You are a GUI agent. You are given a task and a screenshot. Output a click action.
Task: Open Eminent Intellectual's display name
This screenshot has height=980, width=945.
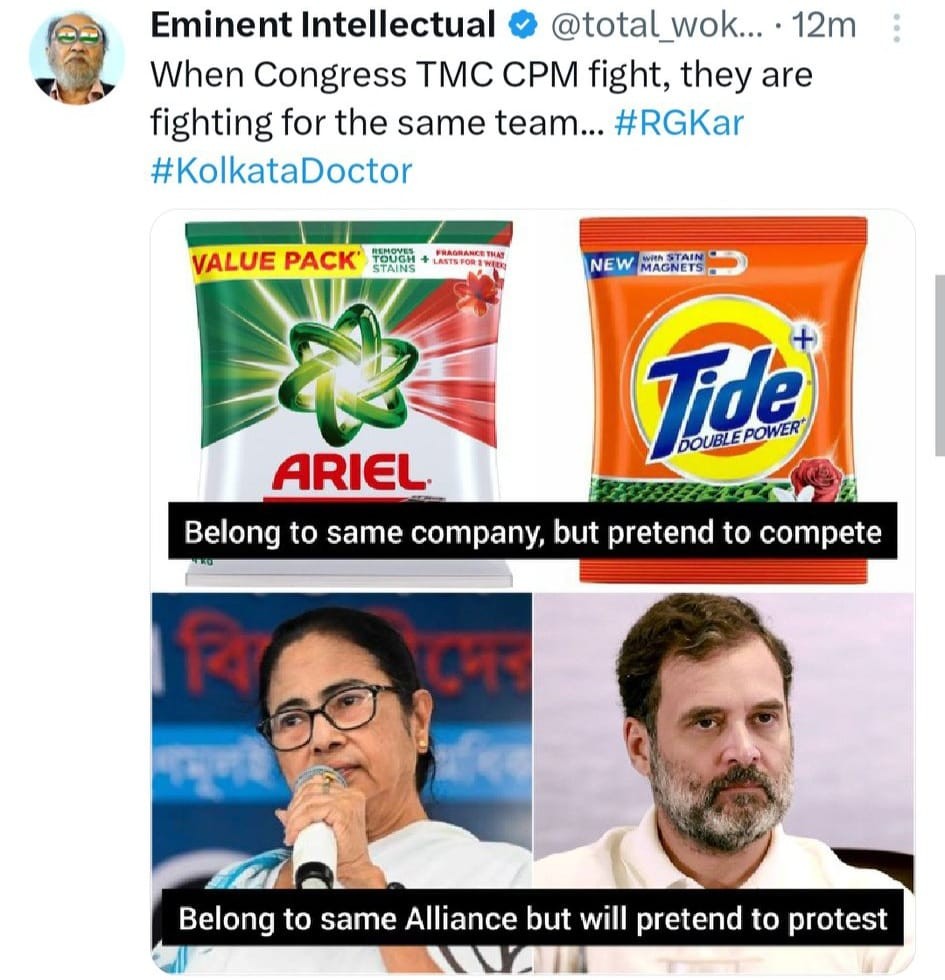pos(322,25)
